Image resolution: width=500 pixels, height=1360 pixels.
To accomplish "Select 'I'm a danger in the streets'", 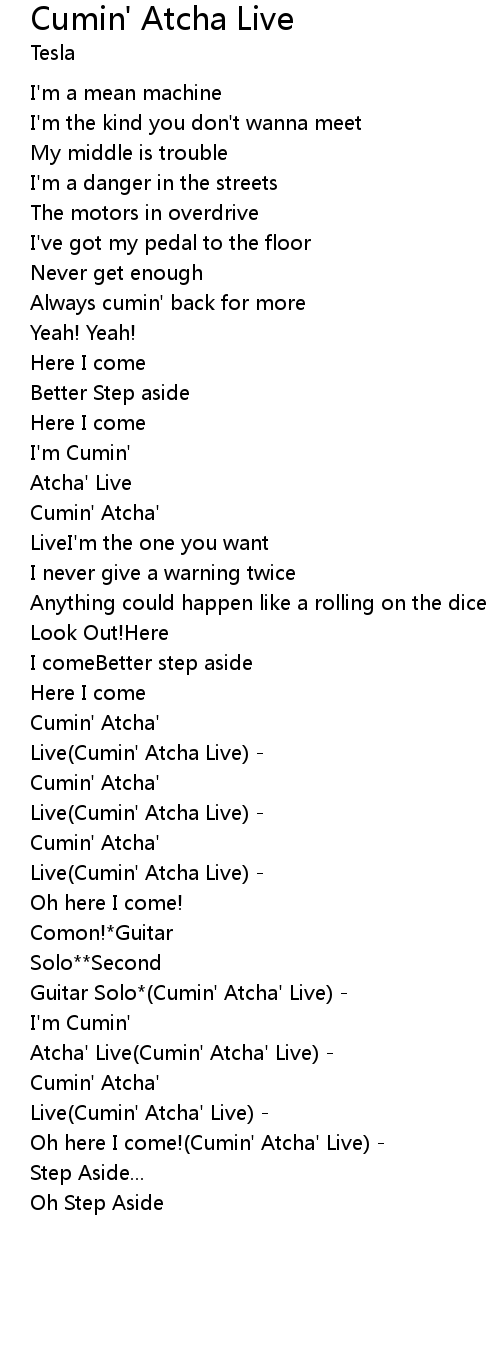I will point(154,183).
